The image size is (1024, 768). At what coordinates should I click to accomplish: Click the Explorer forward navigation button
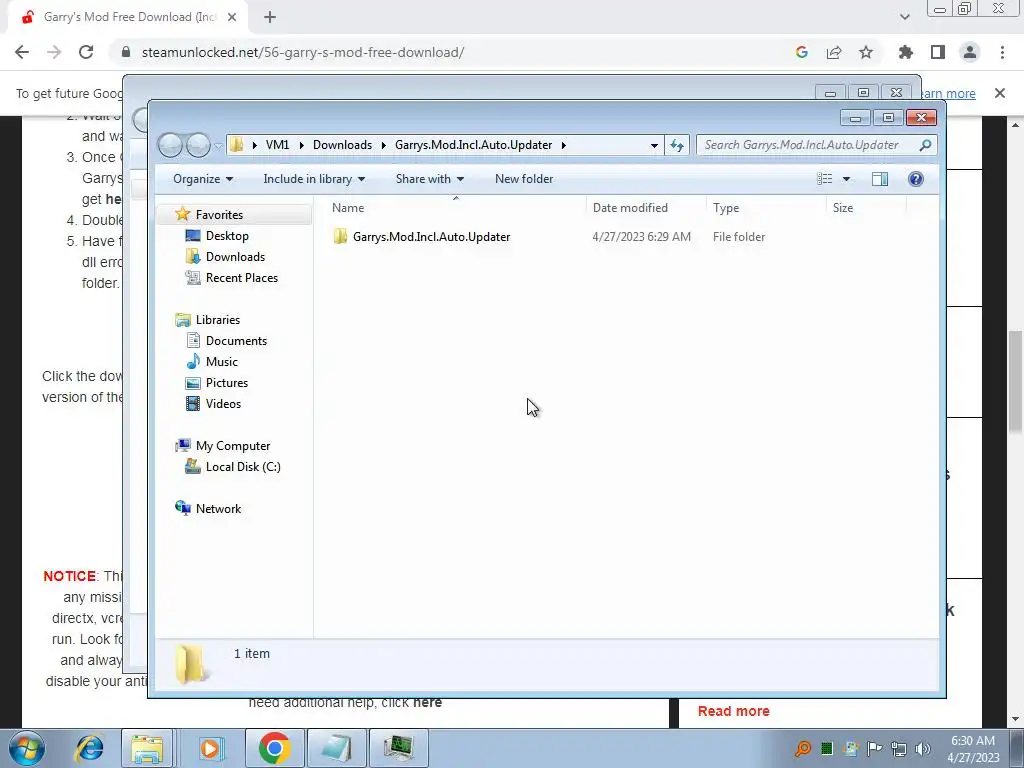(198, 145)
